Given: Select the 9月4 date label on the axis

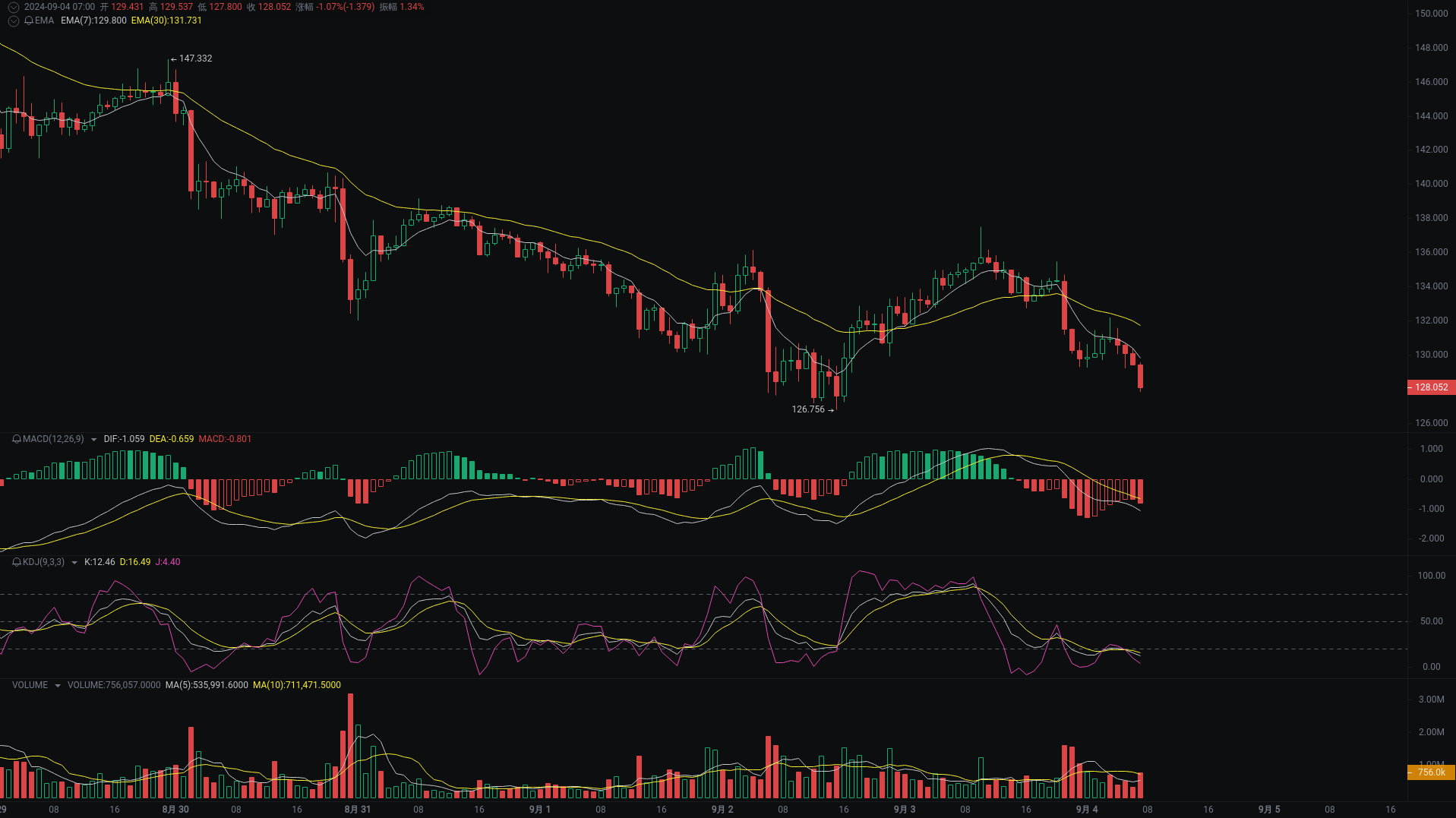Looking at the screenshot, I should click(x=1086, y=809).
